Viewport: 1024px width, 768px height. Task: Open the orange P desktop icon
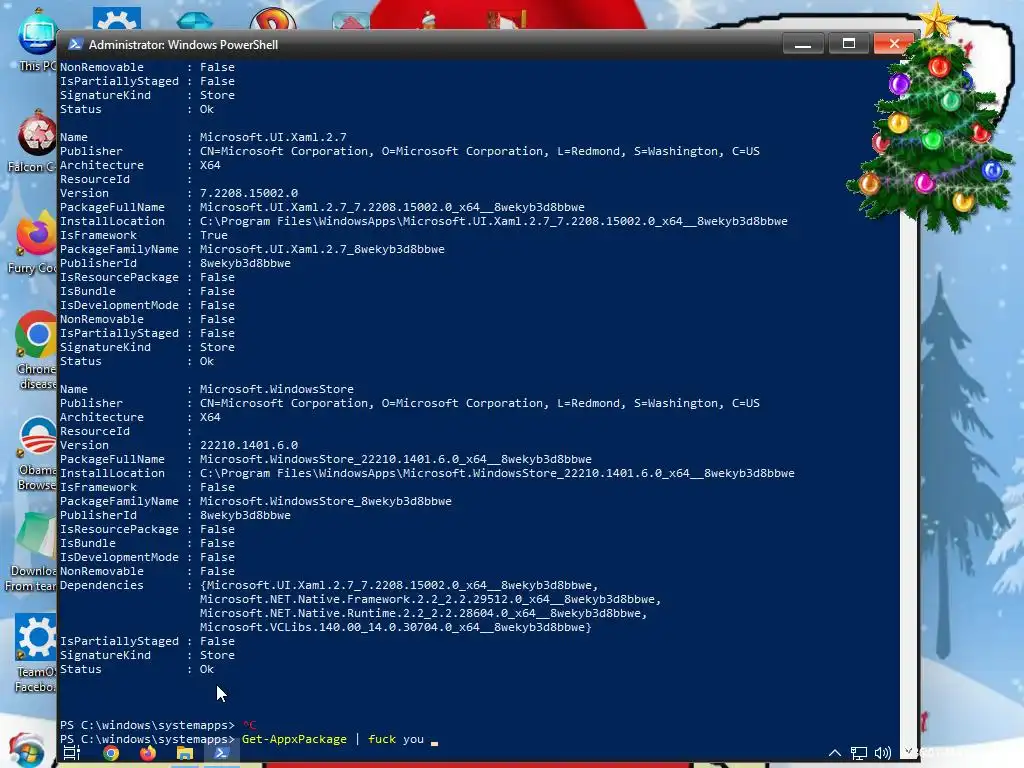(x=273, y=18)
